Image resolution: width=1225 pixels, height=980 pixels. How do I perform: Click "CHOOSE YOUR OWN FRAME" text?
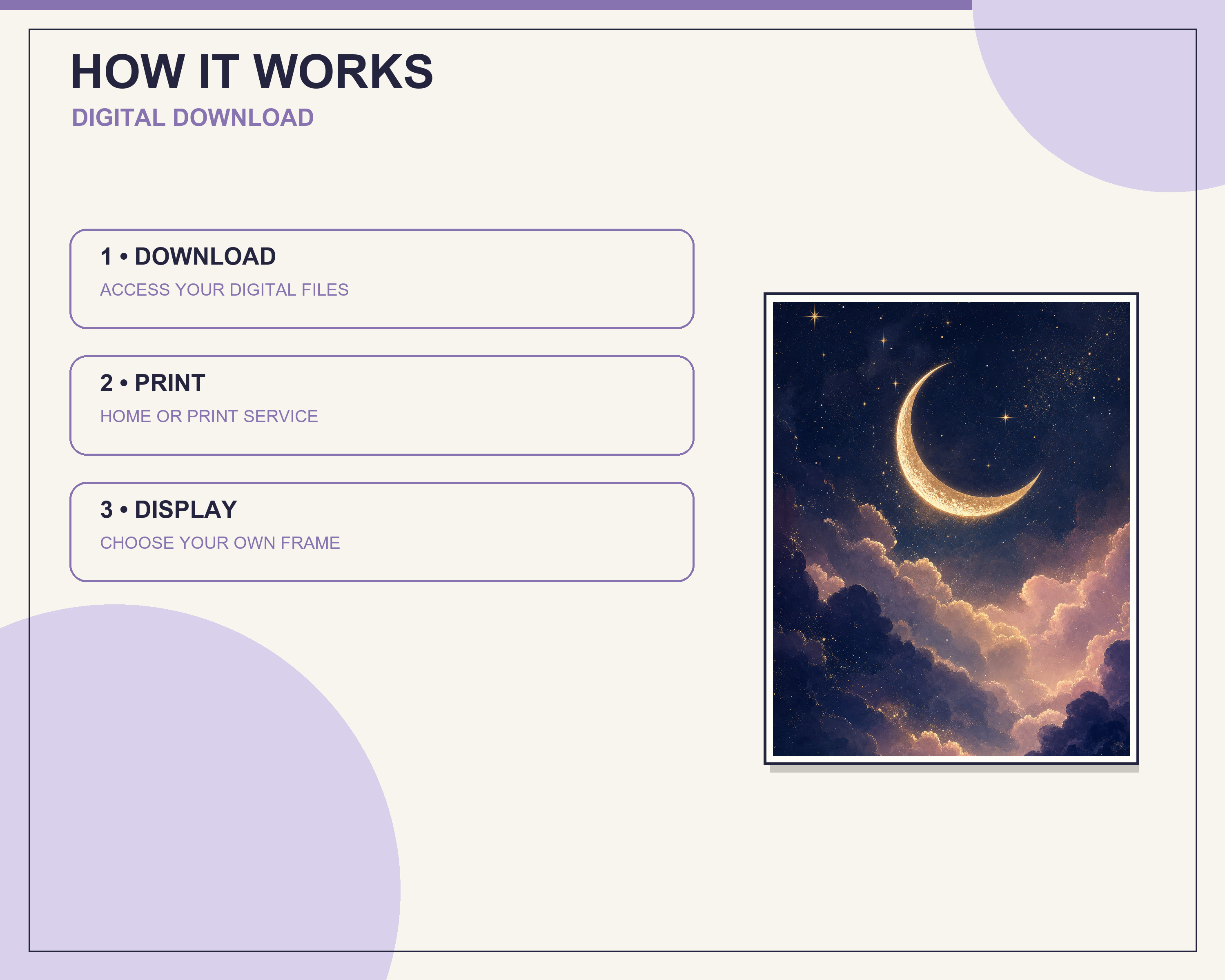point(220,543)
